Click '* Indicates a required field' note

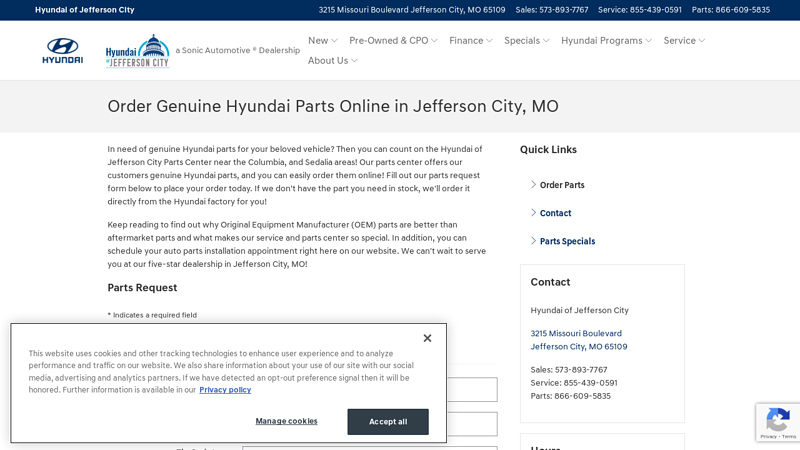(152, 315)
